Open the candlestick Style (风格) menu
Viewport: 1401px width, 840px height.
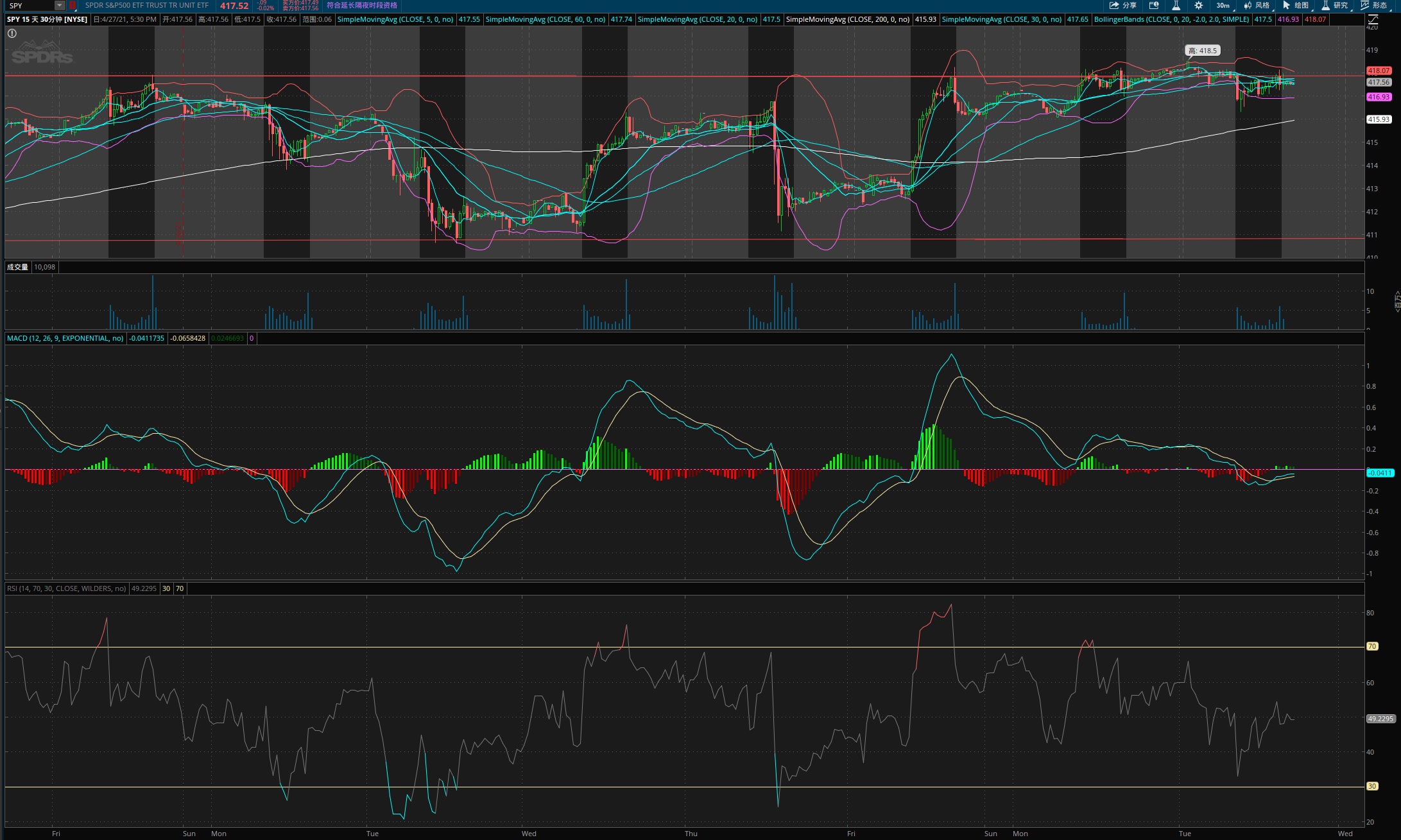(1257, 5)
